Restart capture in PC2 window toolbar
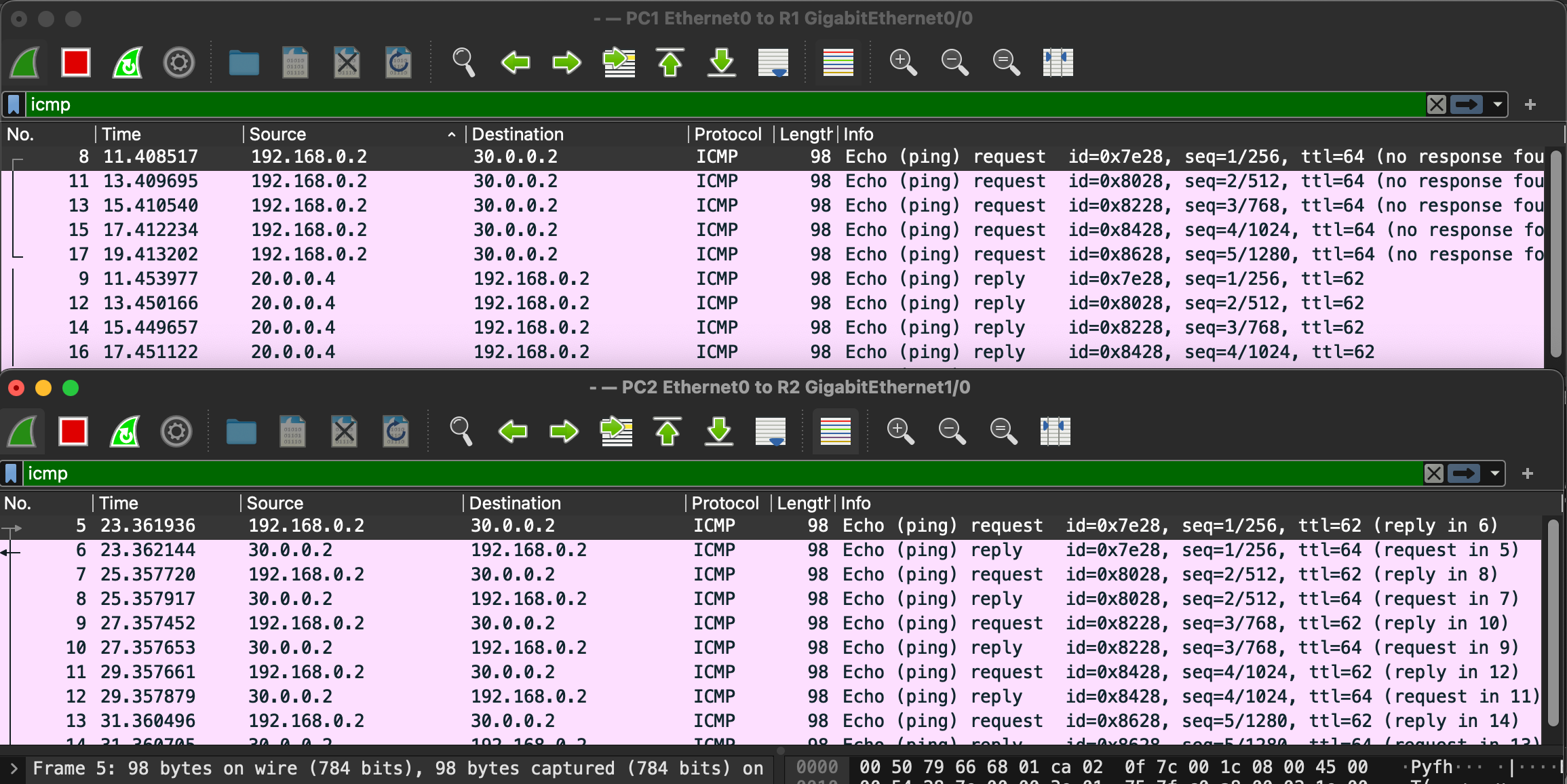The image size is (1567, 784). tap(125, 431)
